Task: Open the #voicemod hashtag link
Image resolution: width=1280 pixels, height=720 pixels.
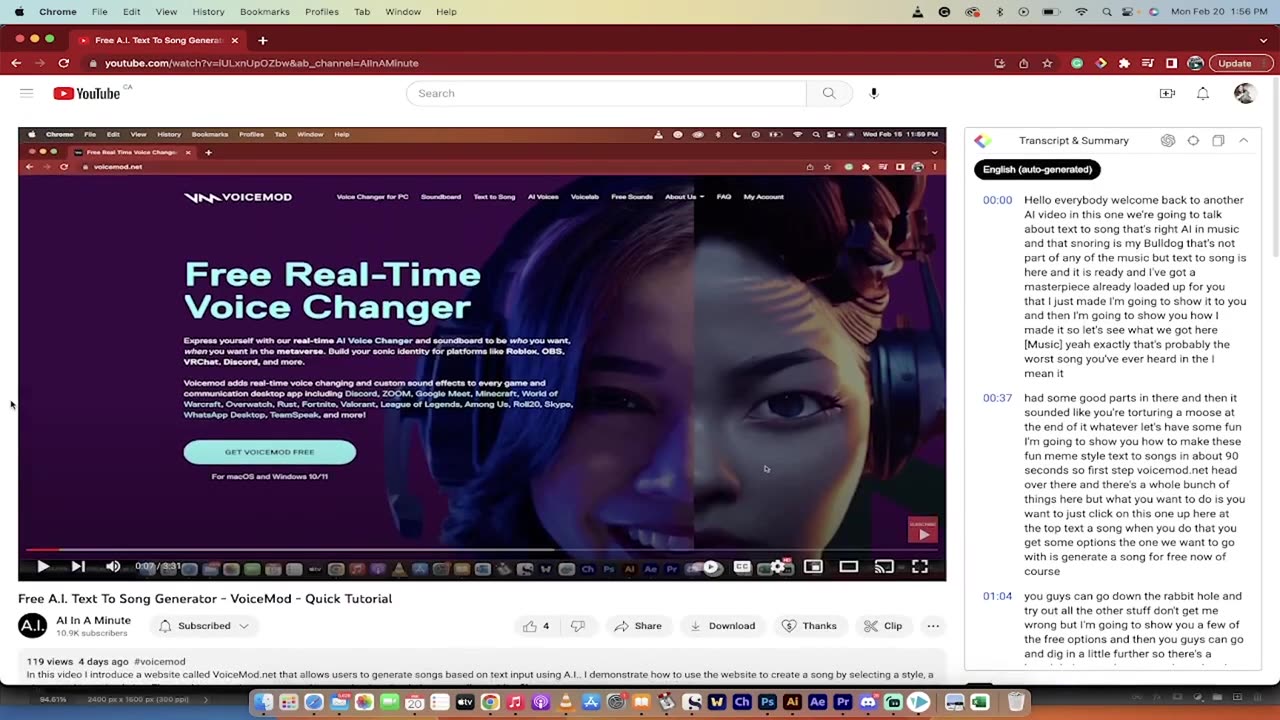Action: pyautogui.click(x=159, y=661)
